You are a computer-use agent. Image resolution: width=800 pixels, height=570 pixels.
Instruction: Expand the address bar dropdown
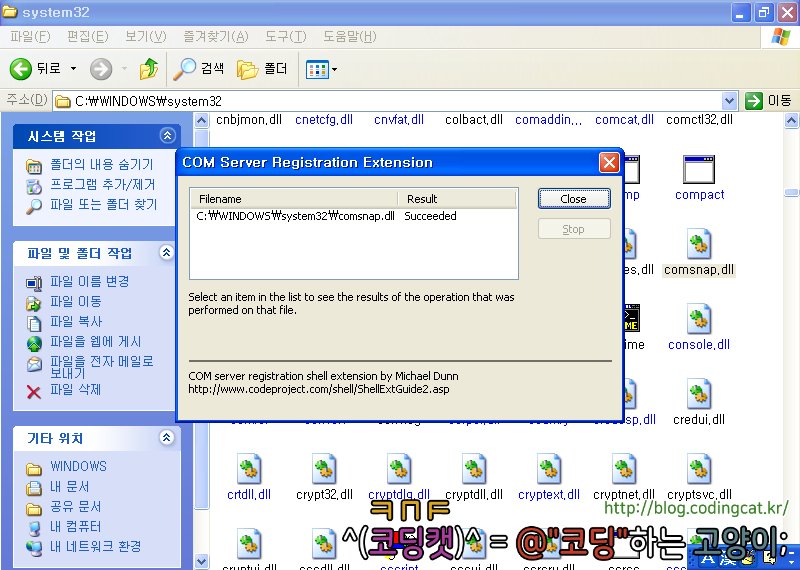(x=730, y=101)
